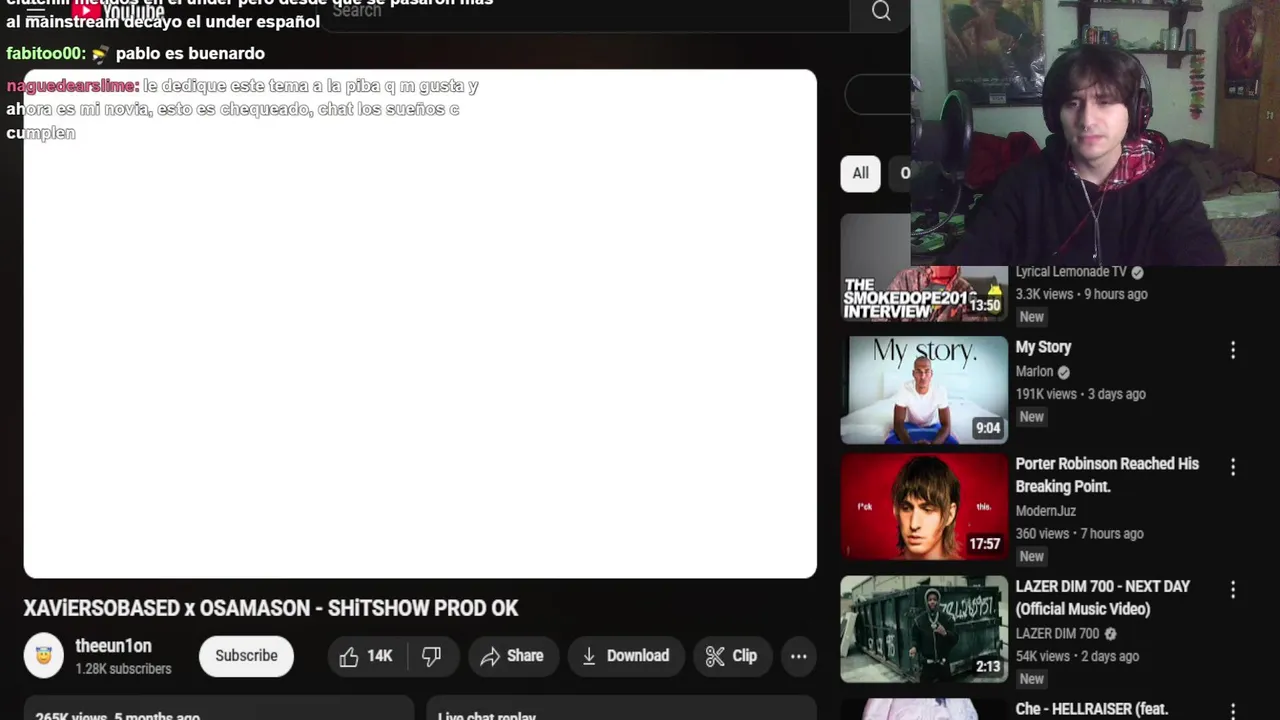1280x720 pixels.
Task: Click the white video player area
Action: pos(420,324)
